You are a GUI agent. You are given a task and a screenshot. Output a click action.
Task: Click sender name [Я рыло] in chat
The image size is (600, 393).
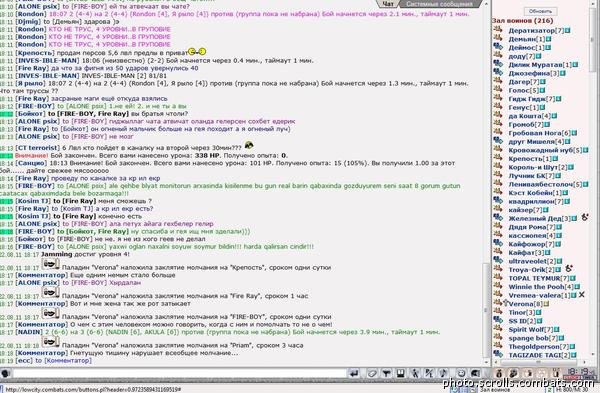coord(30,83)
